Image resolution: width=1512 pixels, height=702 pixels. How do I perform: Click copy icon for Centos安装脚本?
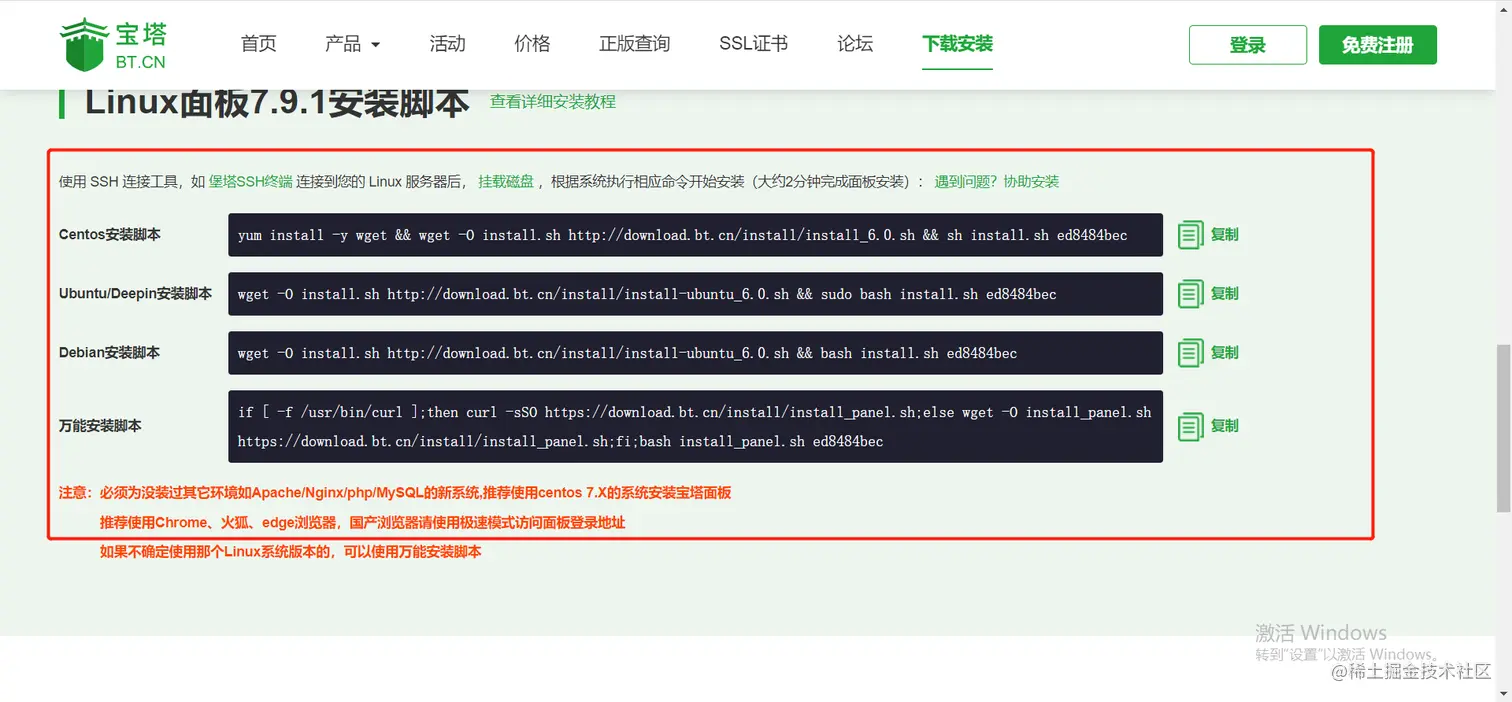tap(1190, 235)
